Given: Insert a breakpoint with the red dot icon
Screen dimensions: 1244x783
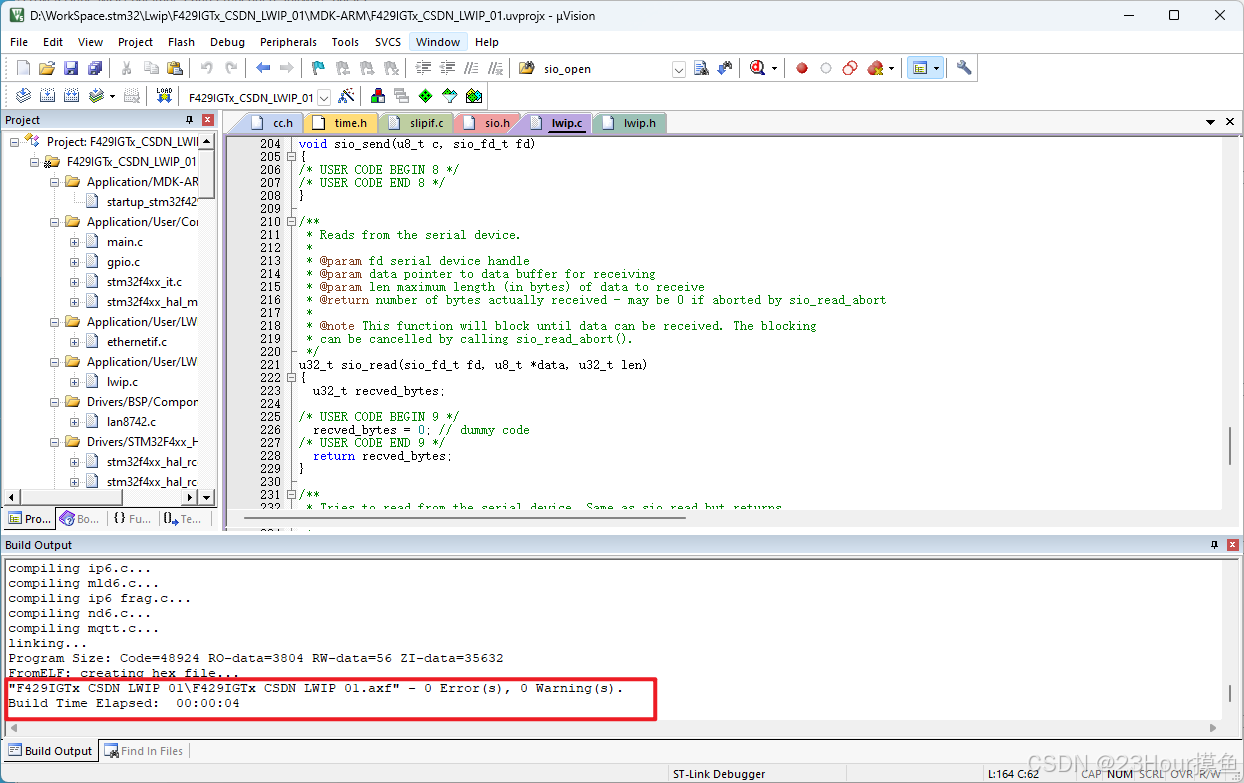Looking at the screenshot, I should click(800, 67).
